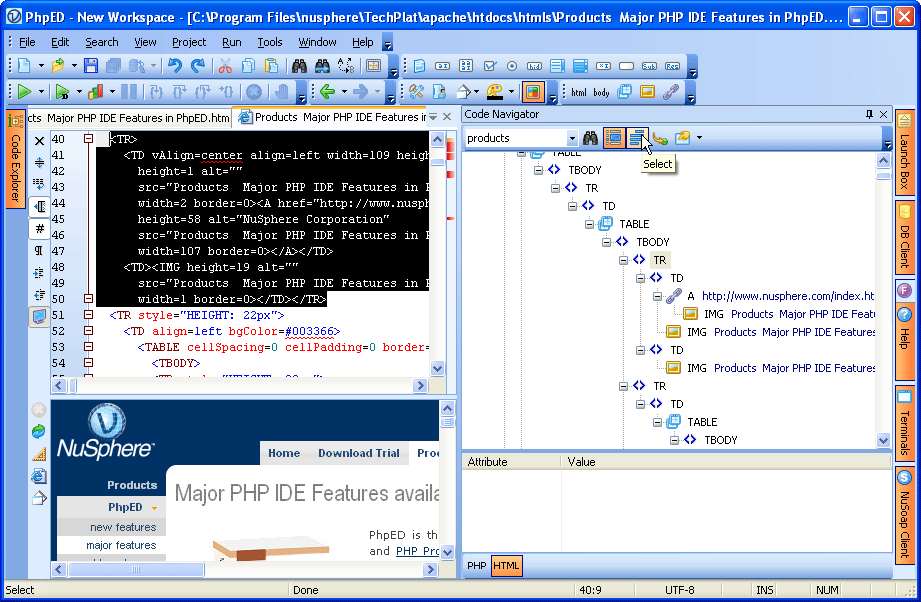The width and height of the screenshot is (921, 602).
Task: Insert a table icon in the HTML toolbar
Action: [x=624, y=92]
